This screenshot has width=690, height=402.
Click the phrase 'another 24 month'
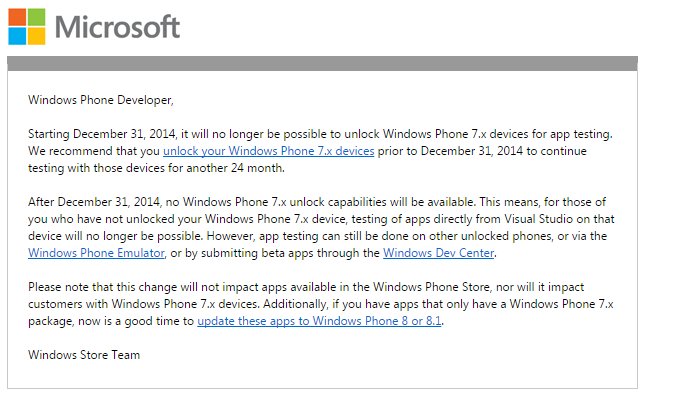click(235, 168)
